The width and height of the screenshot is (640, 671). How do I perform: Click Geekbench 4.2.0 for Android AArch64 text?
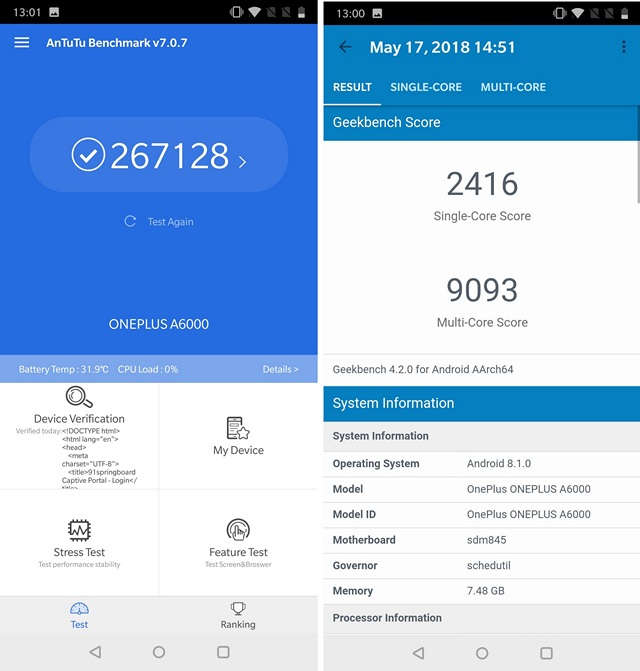click(x=423, y=369)
